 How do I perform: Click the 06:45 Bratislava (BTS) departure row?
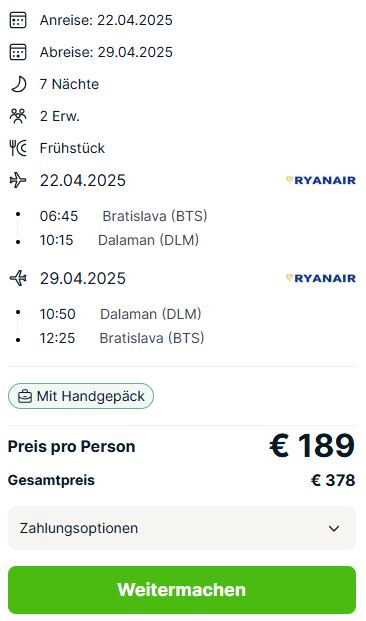tap(123, 216)
